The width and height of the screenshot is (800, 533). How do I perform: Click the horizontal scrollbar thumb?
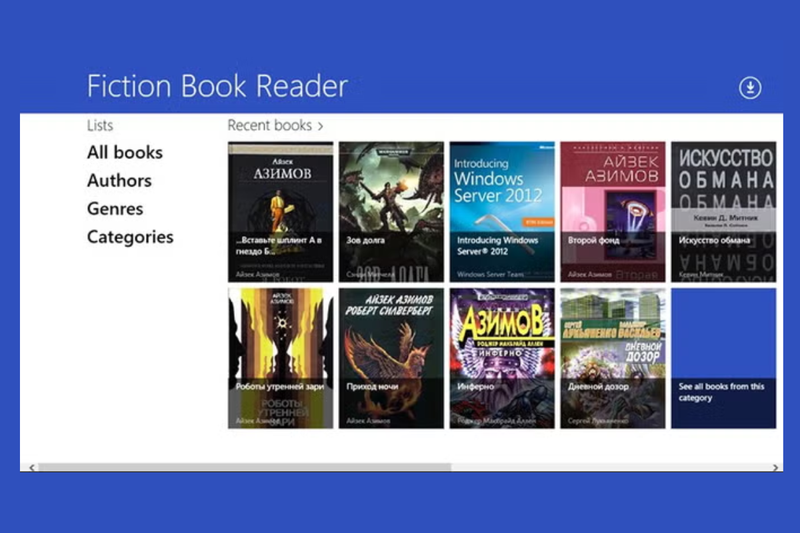coord(244,467)
